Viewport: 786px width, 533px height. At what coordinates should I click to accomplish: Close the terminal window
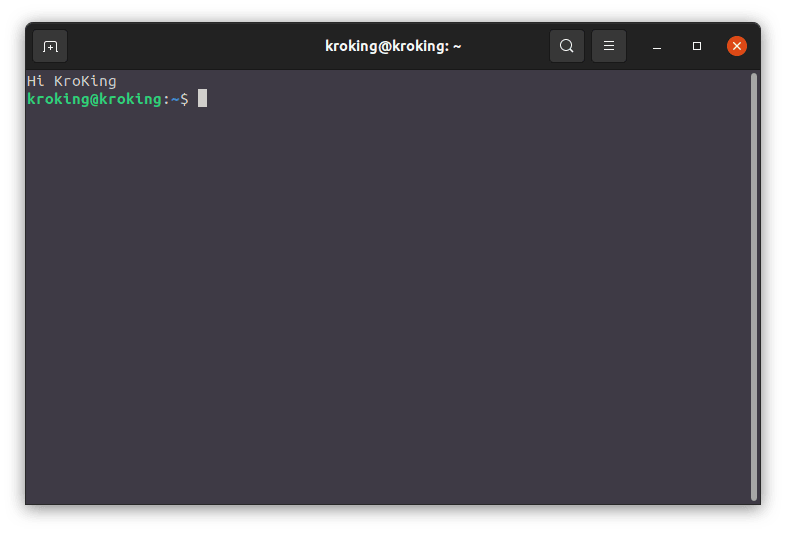tap(736, 46)
